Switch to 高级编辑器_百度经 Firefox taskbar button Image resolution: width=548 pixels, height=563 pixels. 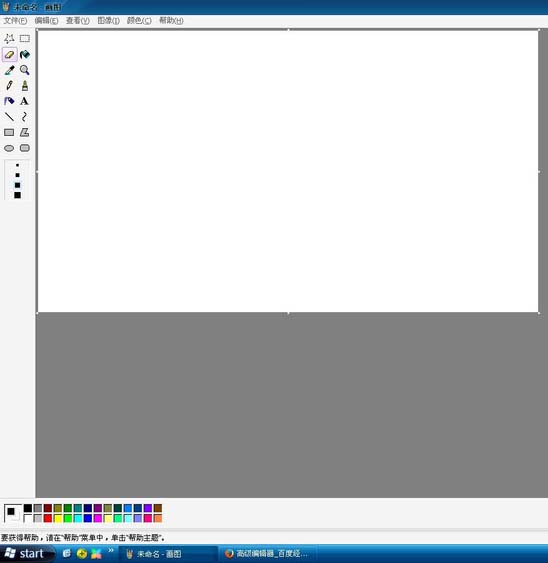(268, 554)
